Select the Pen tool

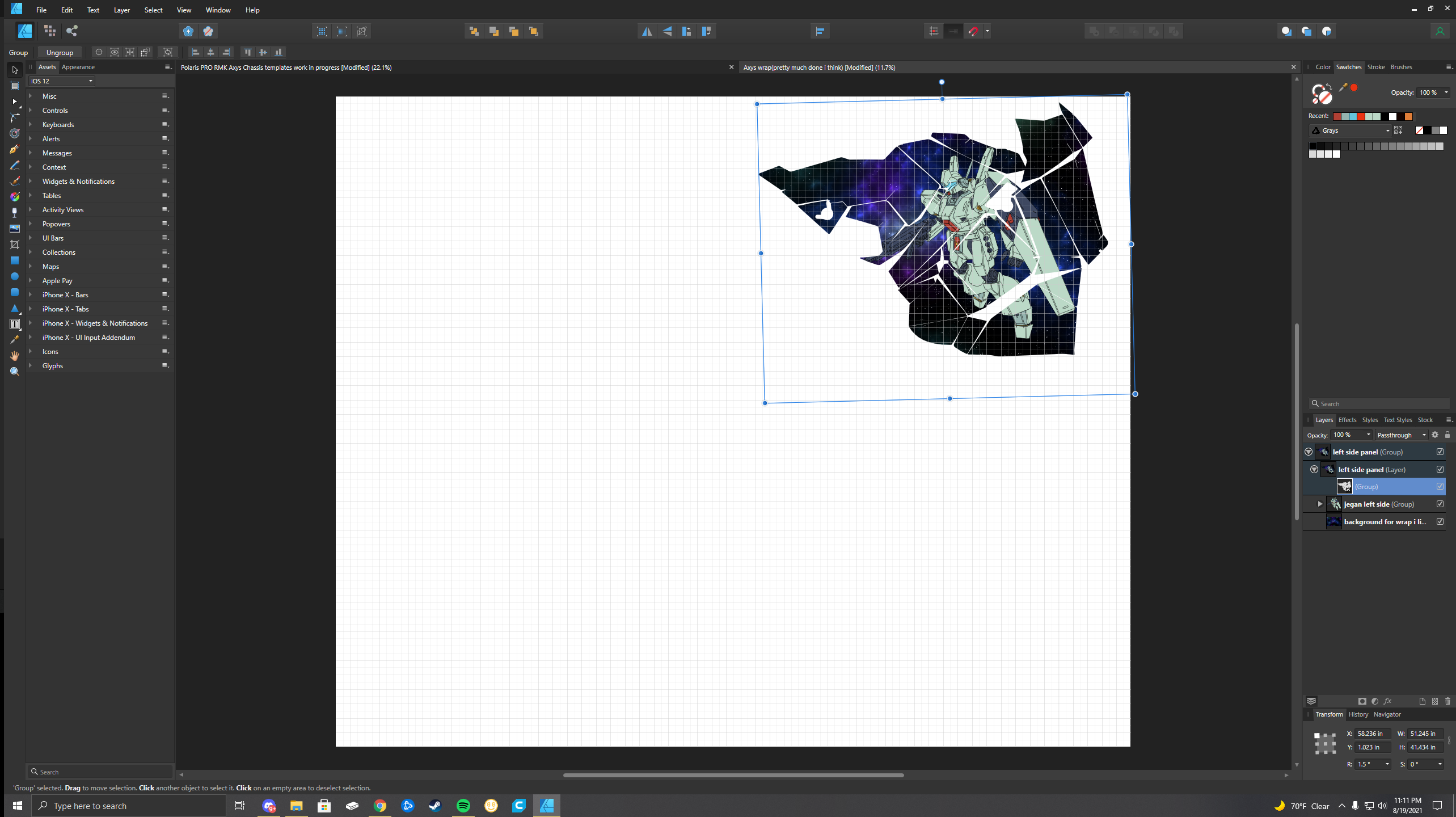tap(15, 150)
